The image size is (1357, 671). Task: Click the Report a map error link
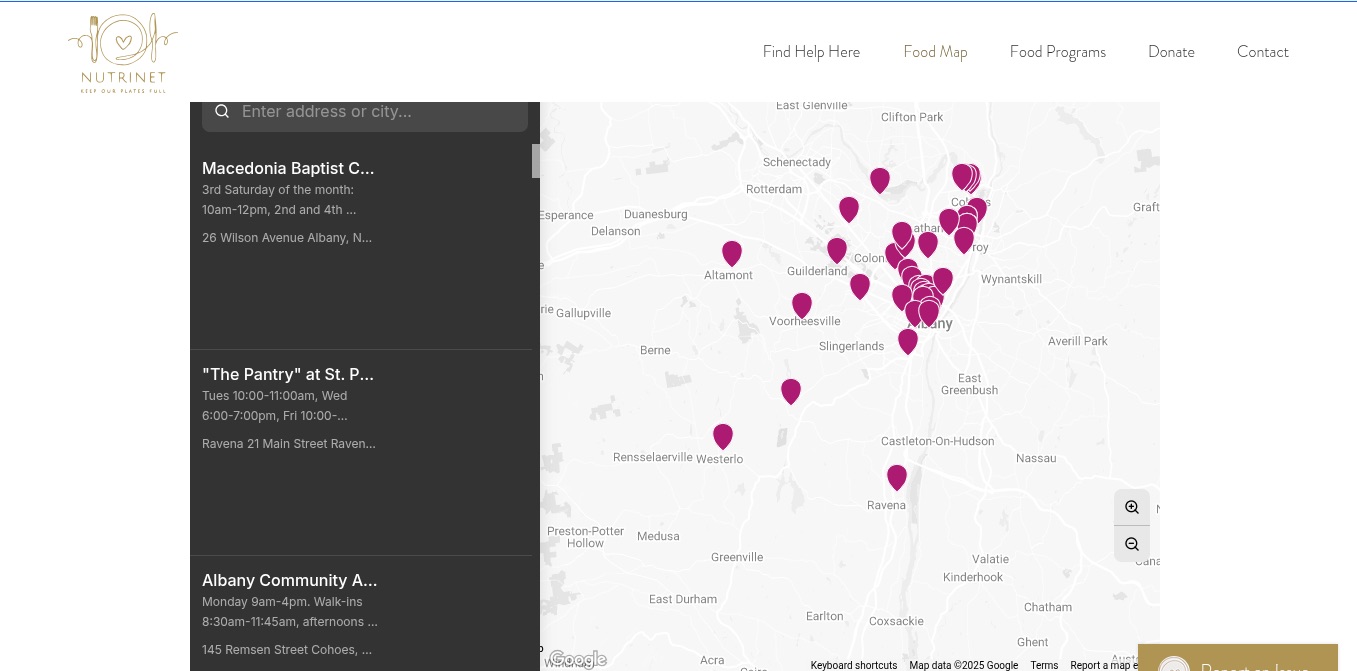pos(1104,665)
